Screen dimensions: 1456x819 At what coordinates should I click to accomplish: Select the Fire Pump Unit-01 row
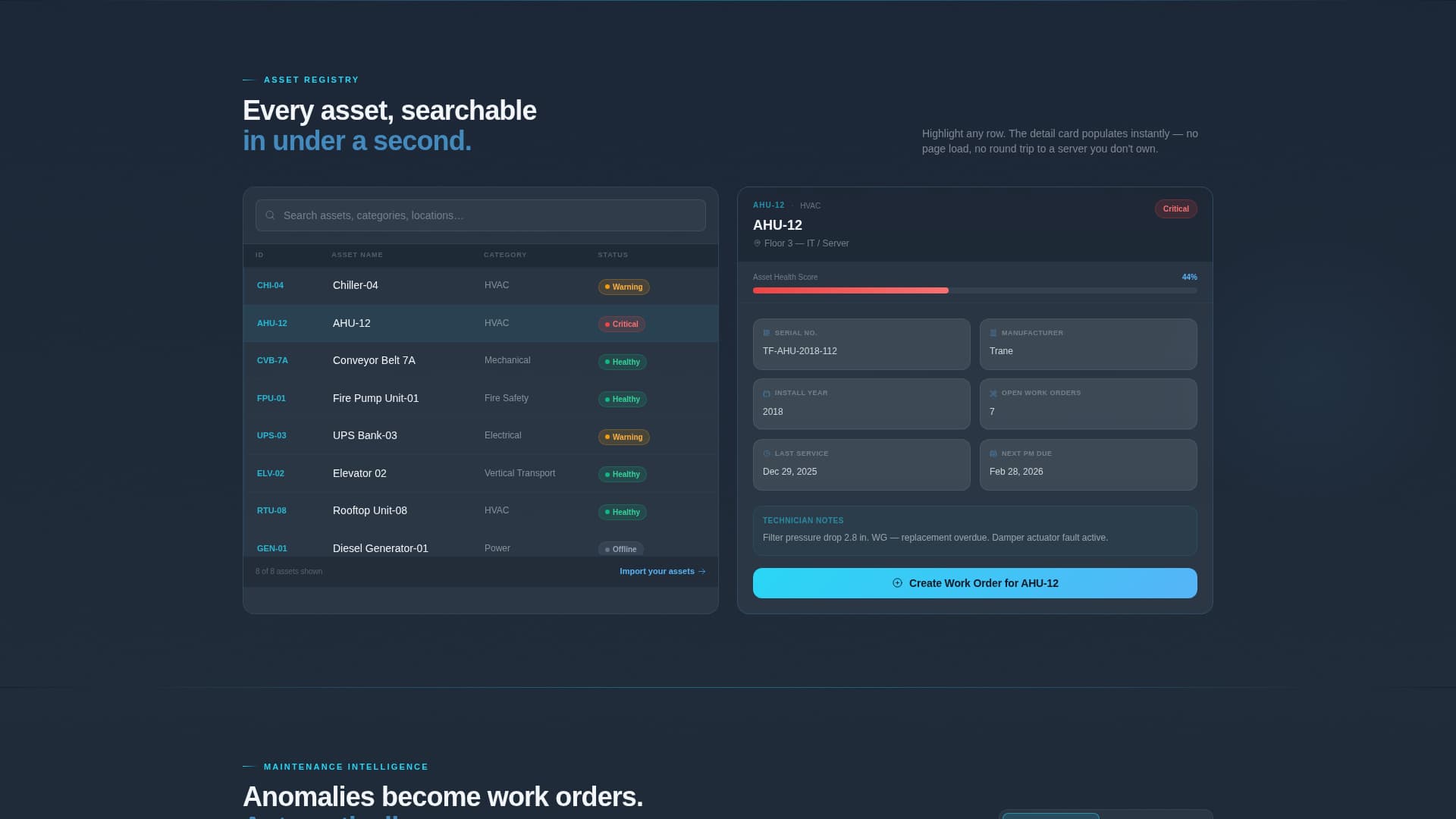coord(481,398)
